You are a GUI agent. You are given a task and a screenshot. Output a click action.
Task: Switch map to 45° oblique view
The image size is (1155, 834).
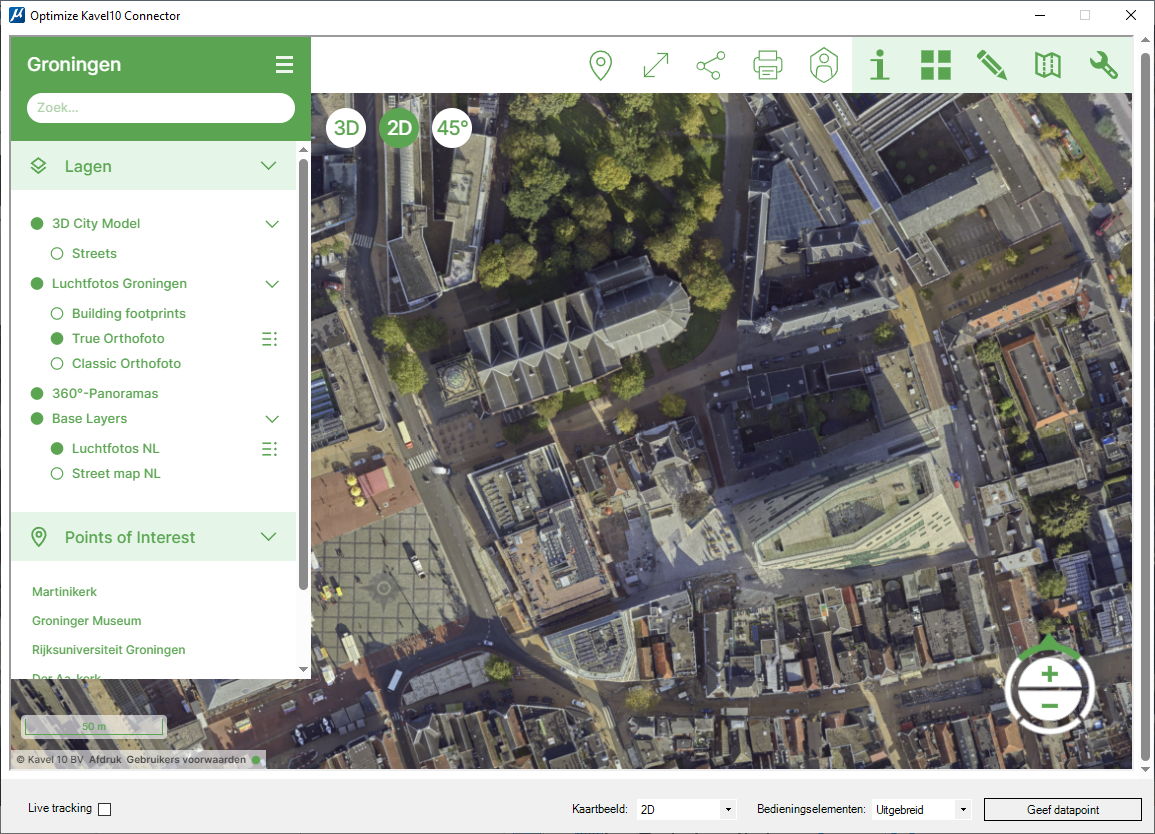pos(452,127)
